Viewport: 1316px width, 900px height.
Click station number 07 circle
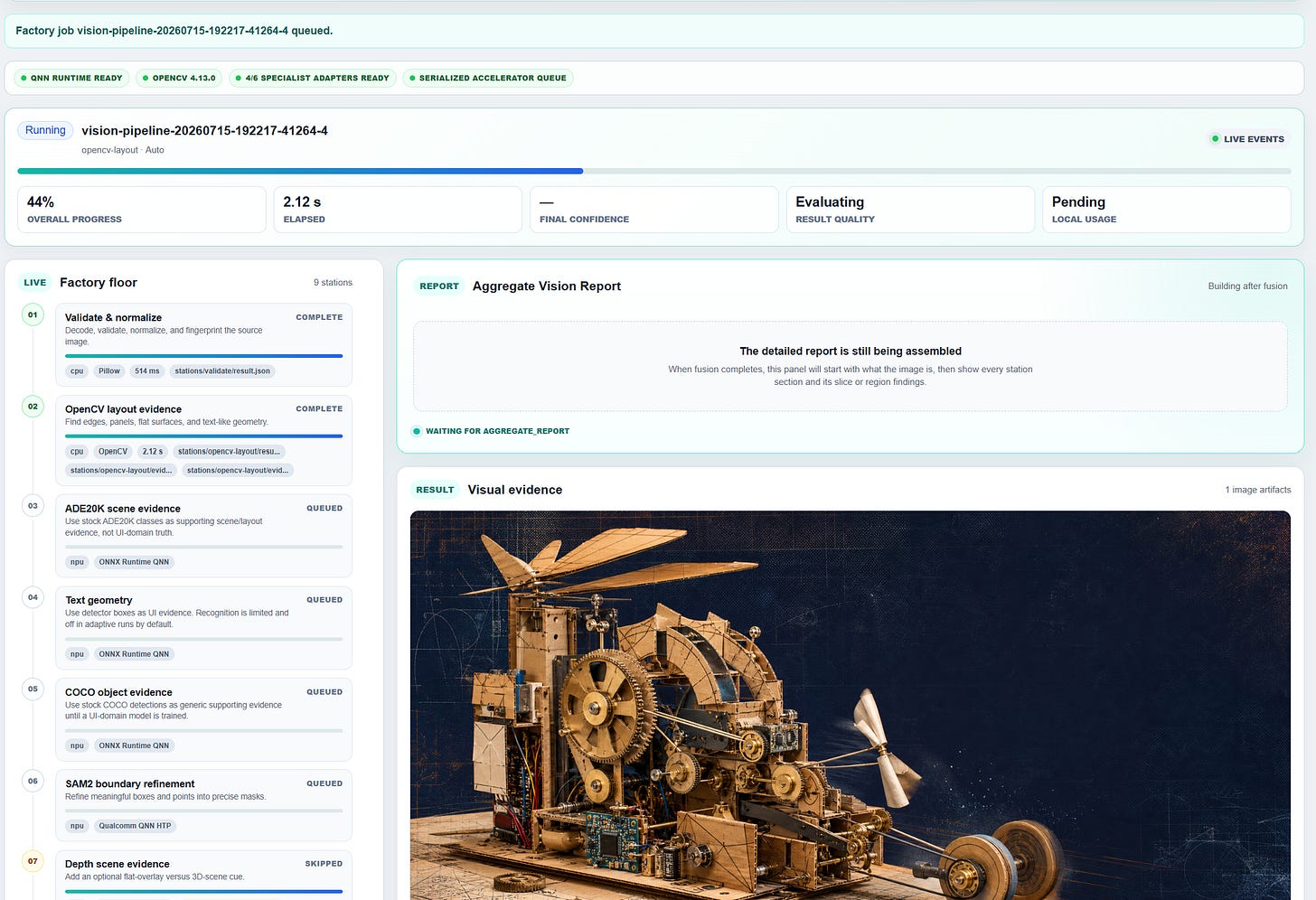point(33,861)
